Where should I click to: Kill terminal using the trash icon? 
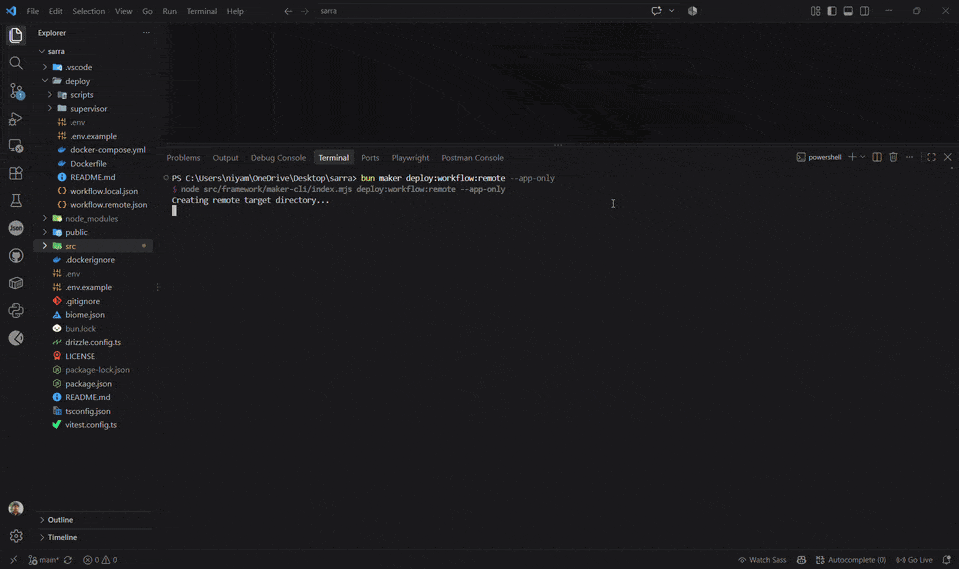893,157
